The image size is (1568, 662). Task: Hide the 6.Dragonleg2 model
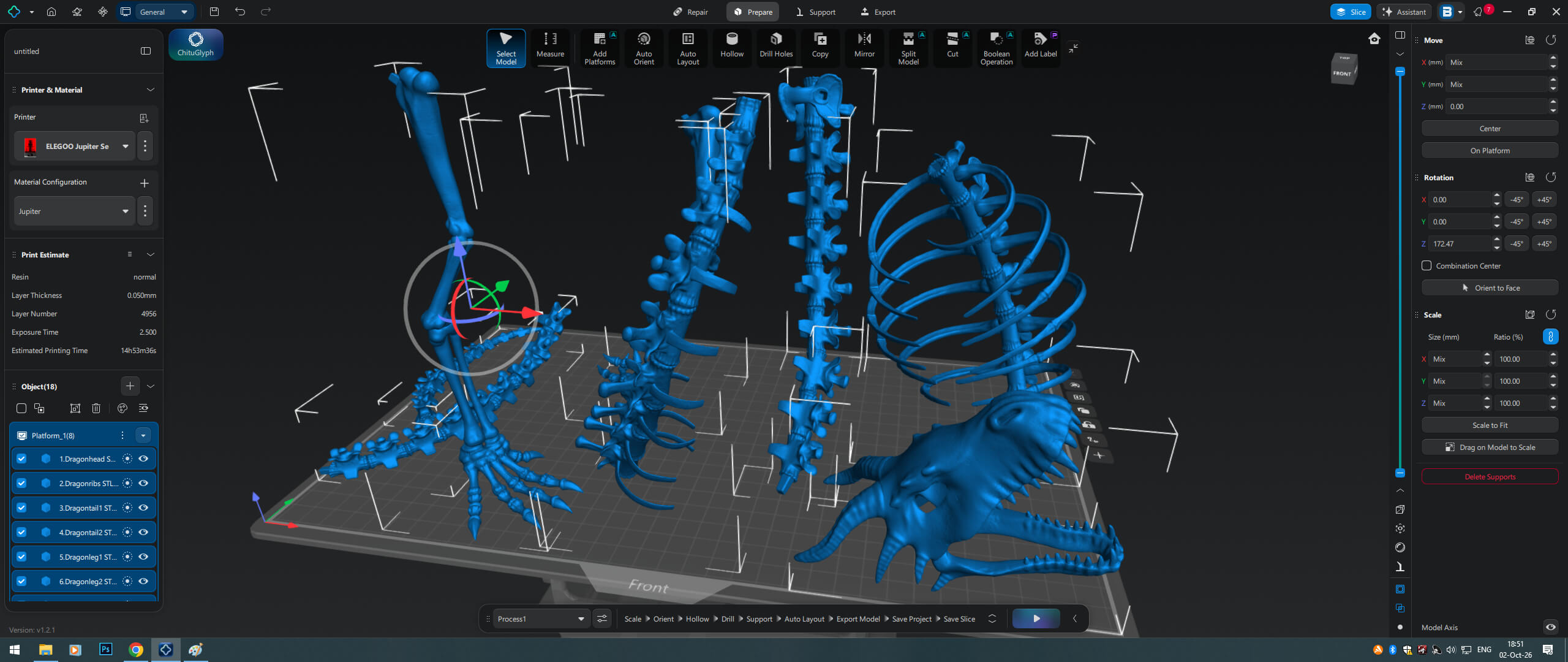tap(143, 581)
